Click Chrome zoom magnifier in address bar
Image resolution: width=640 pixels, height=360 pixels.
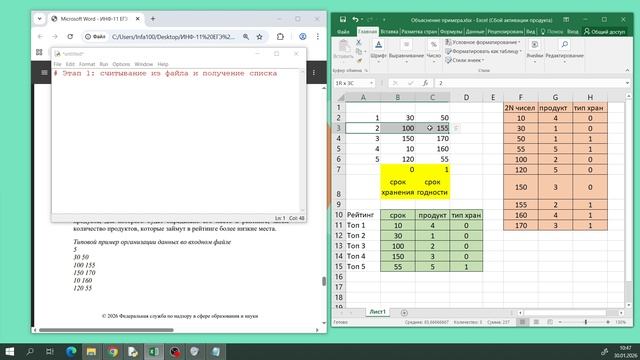[x=246, y=36]
